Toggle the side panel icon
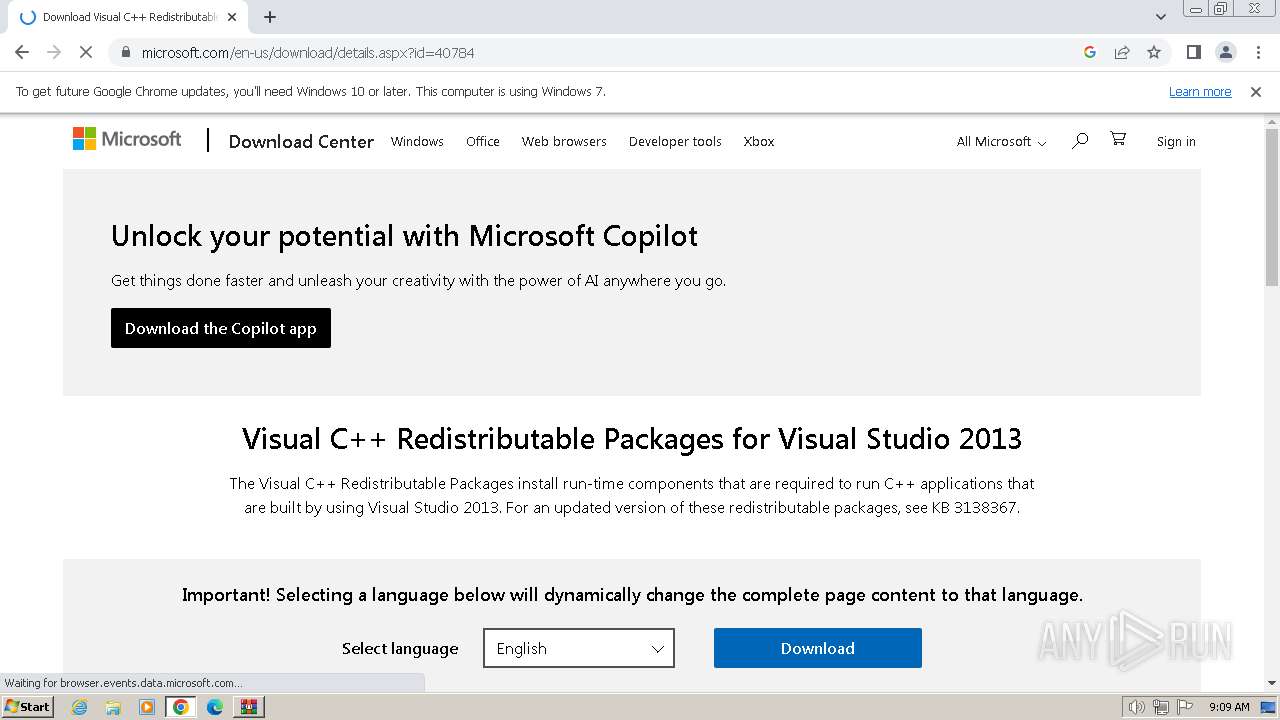The image size is (1280, 720). click(1193, 52)
